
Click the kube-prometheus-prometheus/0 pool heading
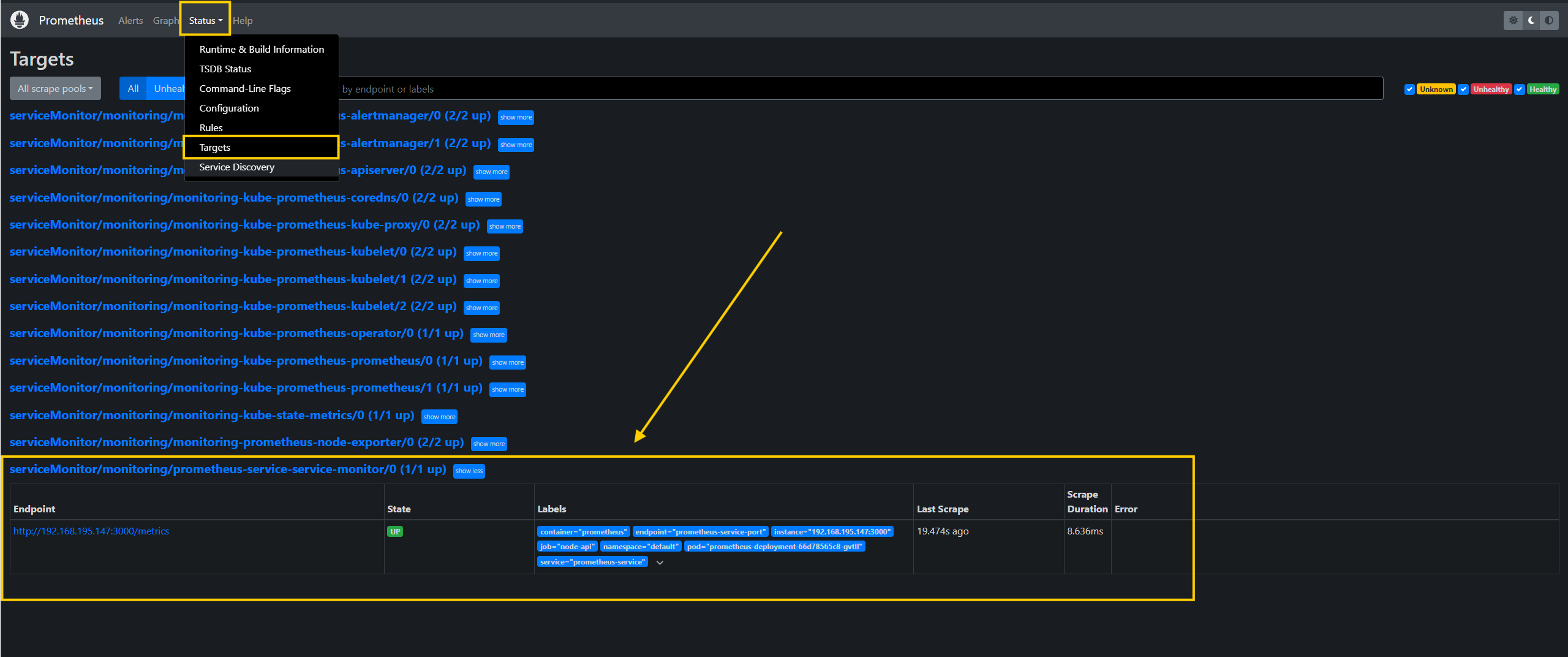pos(246,360)
